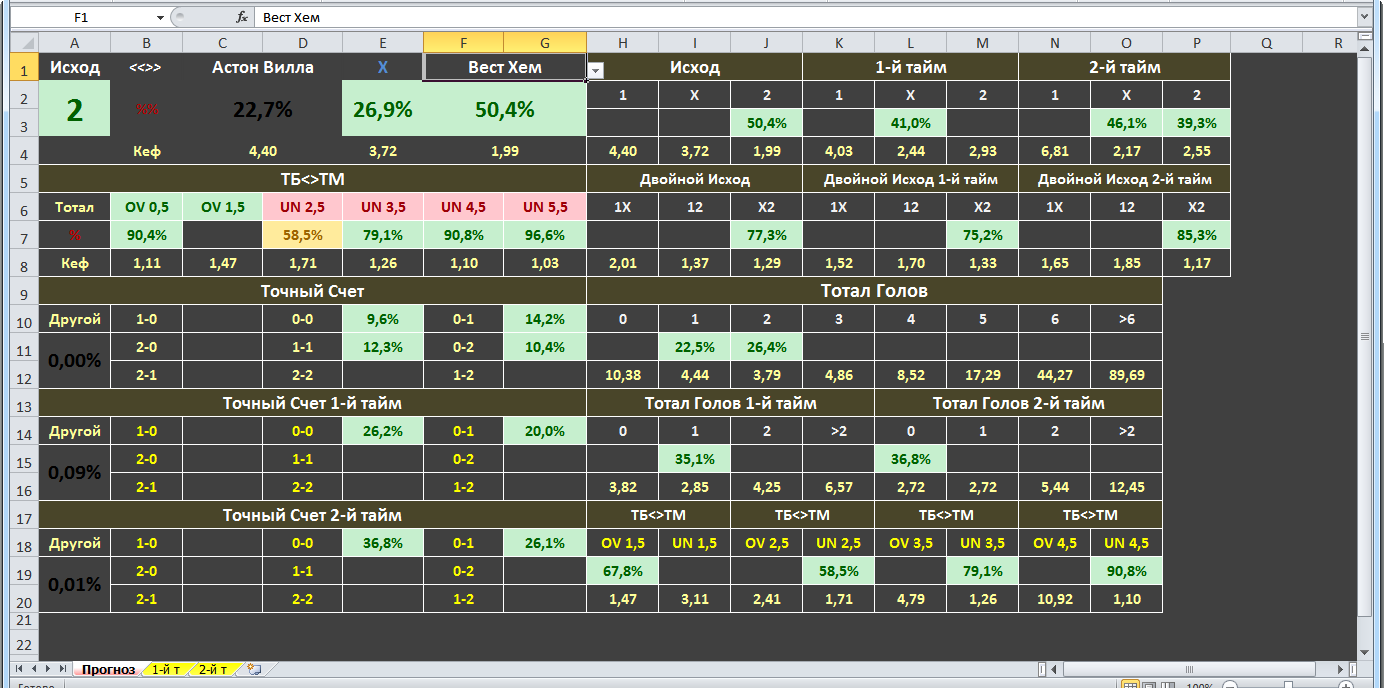Image resolution: width=1384 pixels, height=688 pixels.
Task: Select column D header
Action: pos(302,43)
